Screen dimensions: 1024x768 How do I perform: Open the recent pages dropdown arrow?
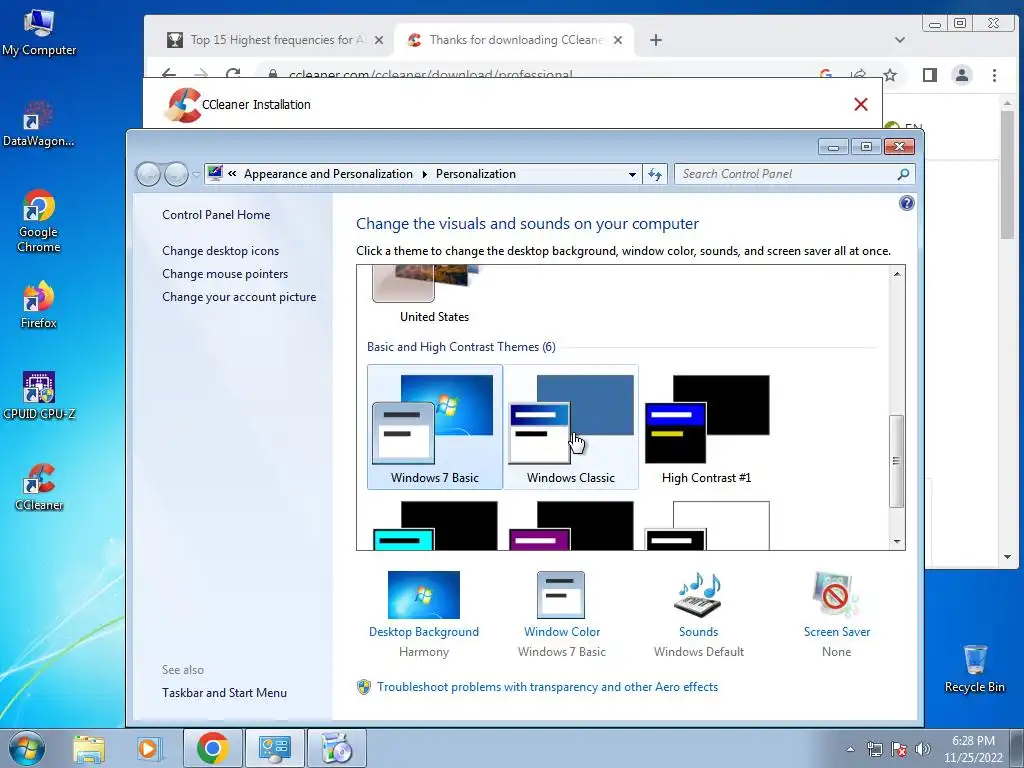[x=196, y=174]
